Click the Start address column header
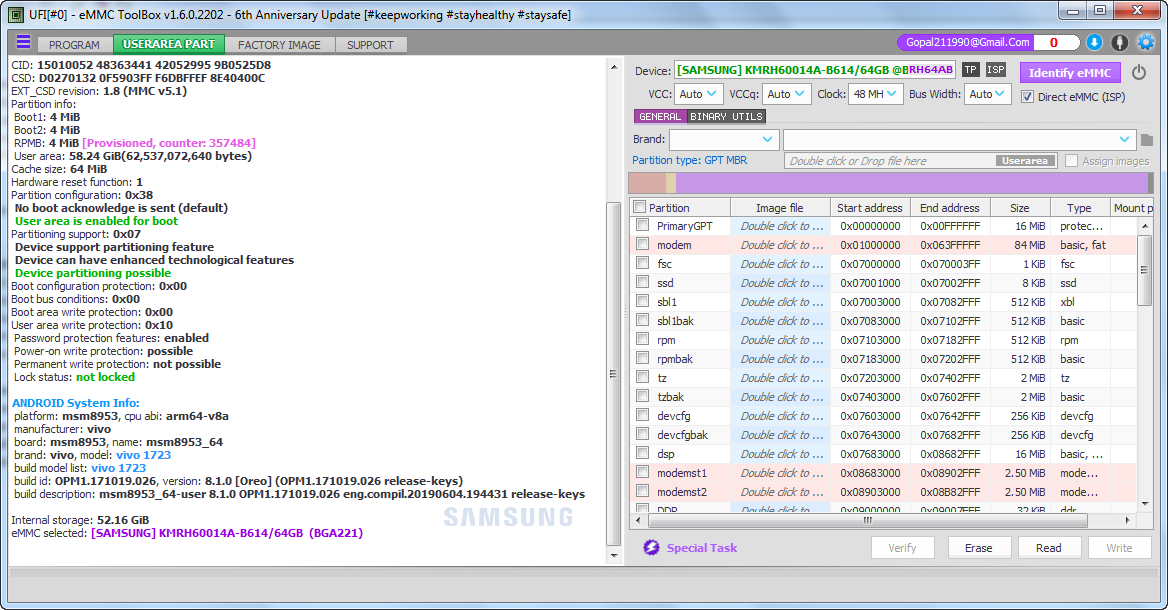The height and width of the screenshot is (610, 1168). pos(869,208)
